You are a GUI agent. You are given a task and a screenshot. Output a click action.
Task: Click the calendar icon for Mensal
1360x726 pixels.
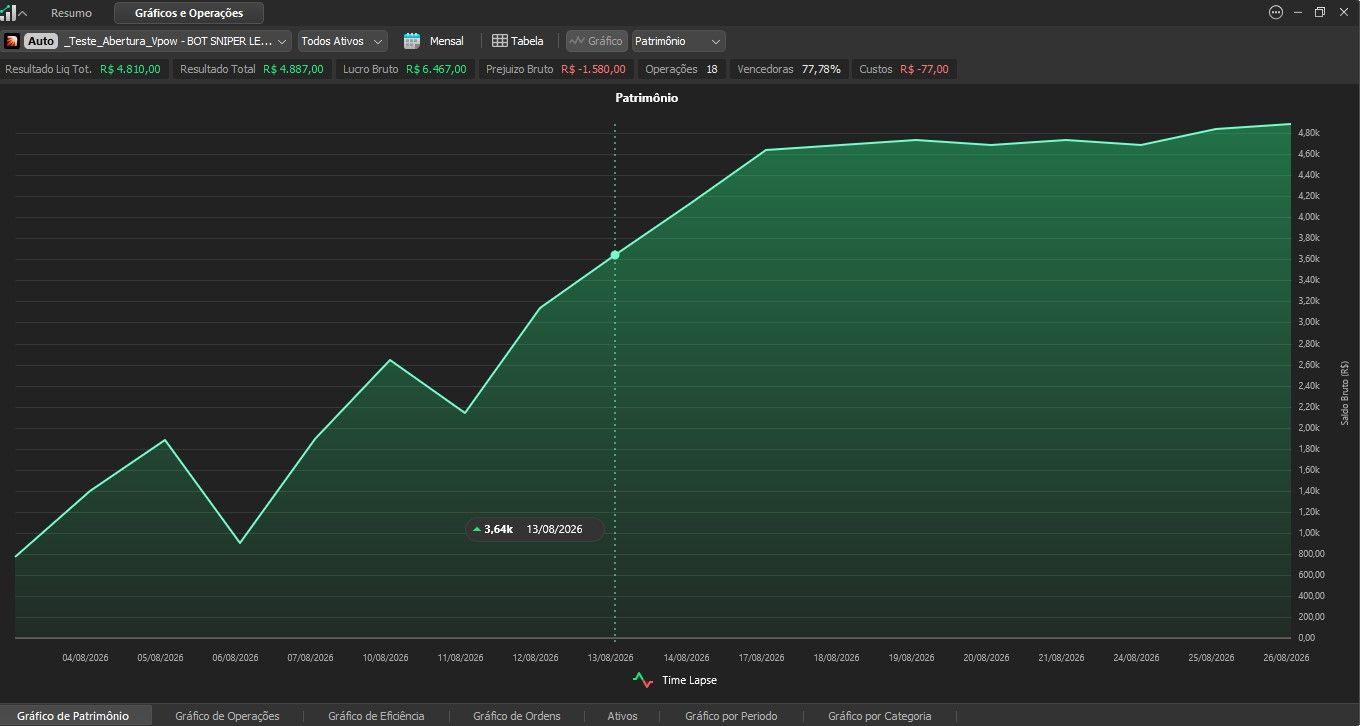412,41
